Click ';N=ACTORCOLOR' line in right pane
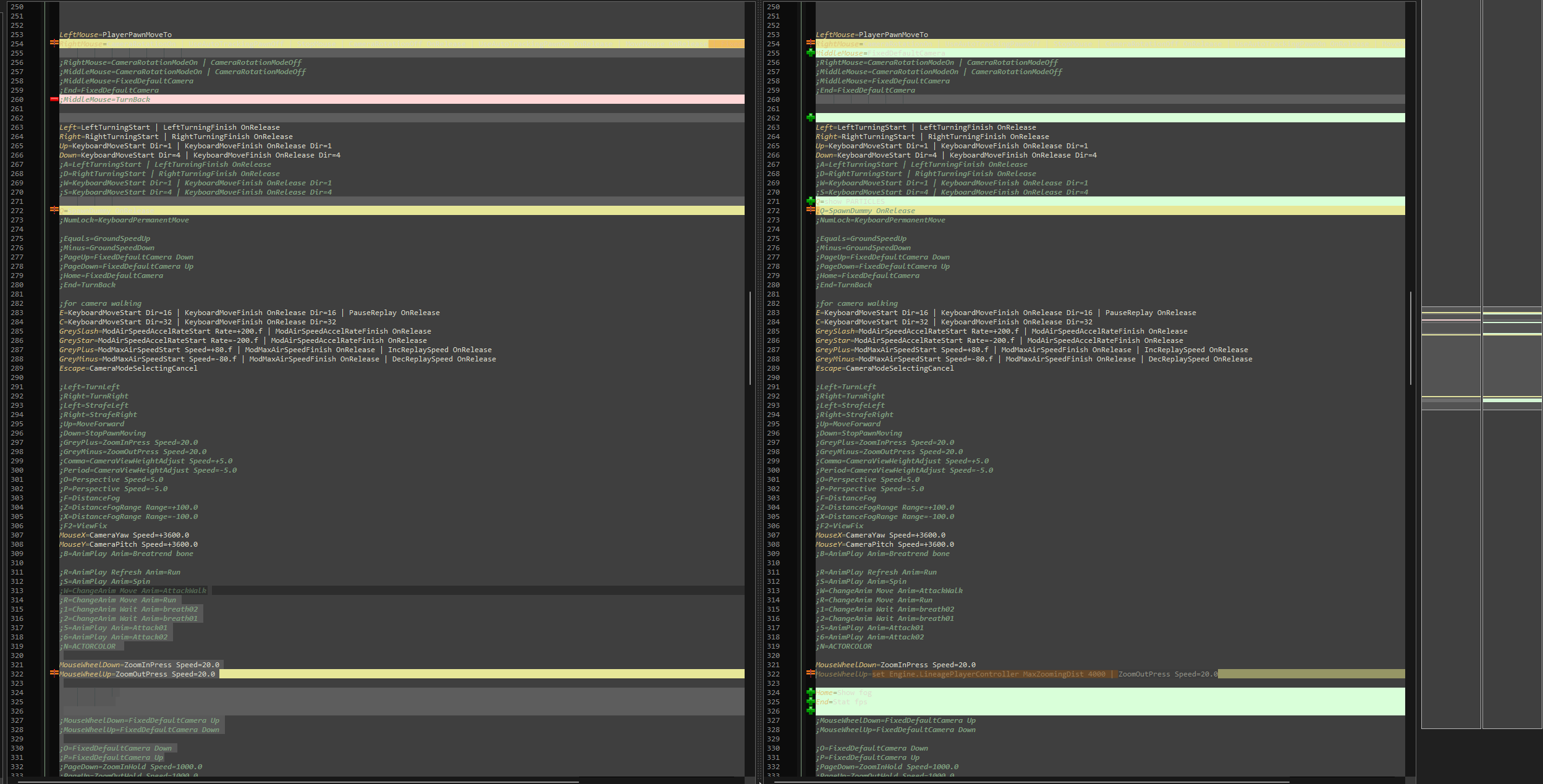This screenshot has width=1543, height=784. point(843,646)
